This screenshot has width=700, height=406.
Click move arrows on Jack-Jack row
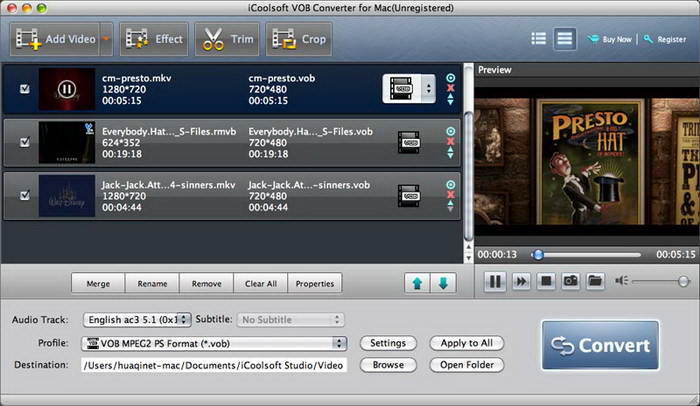tap(450, 205)
